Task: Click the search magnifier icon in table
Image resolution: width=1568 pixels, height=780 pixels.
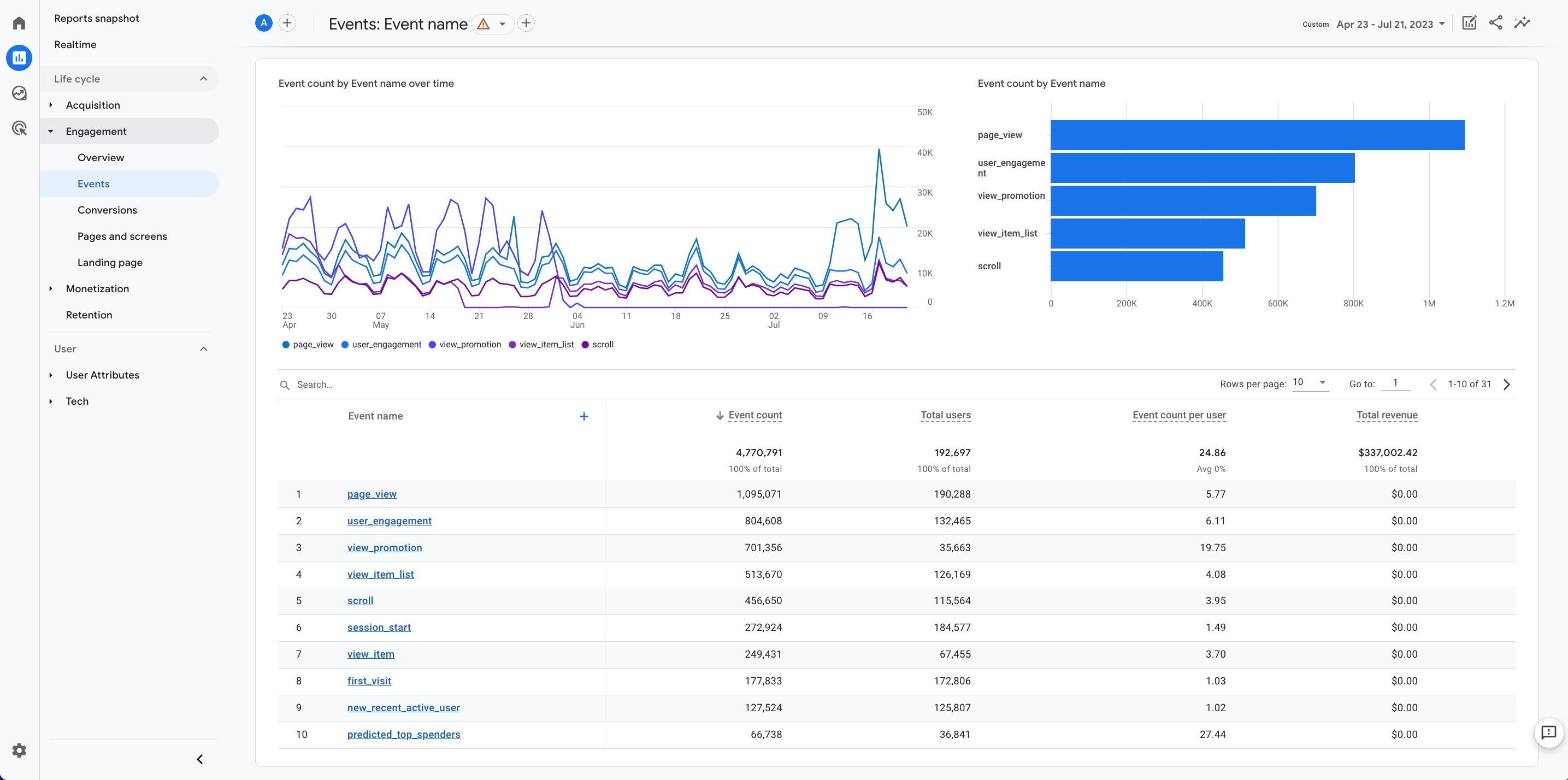Action: point(285,384)
